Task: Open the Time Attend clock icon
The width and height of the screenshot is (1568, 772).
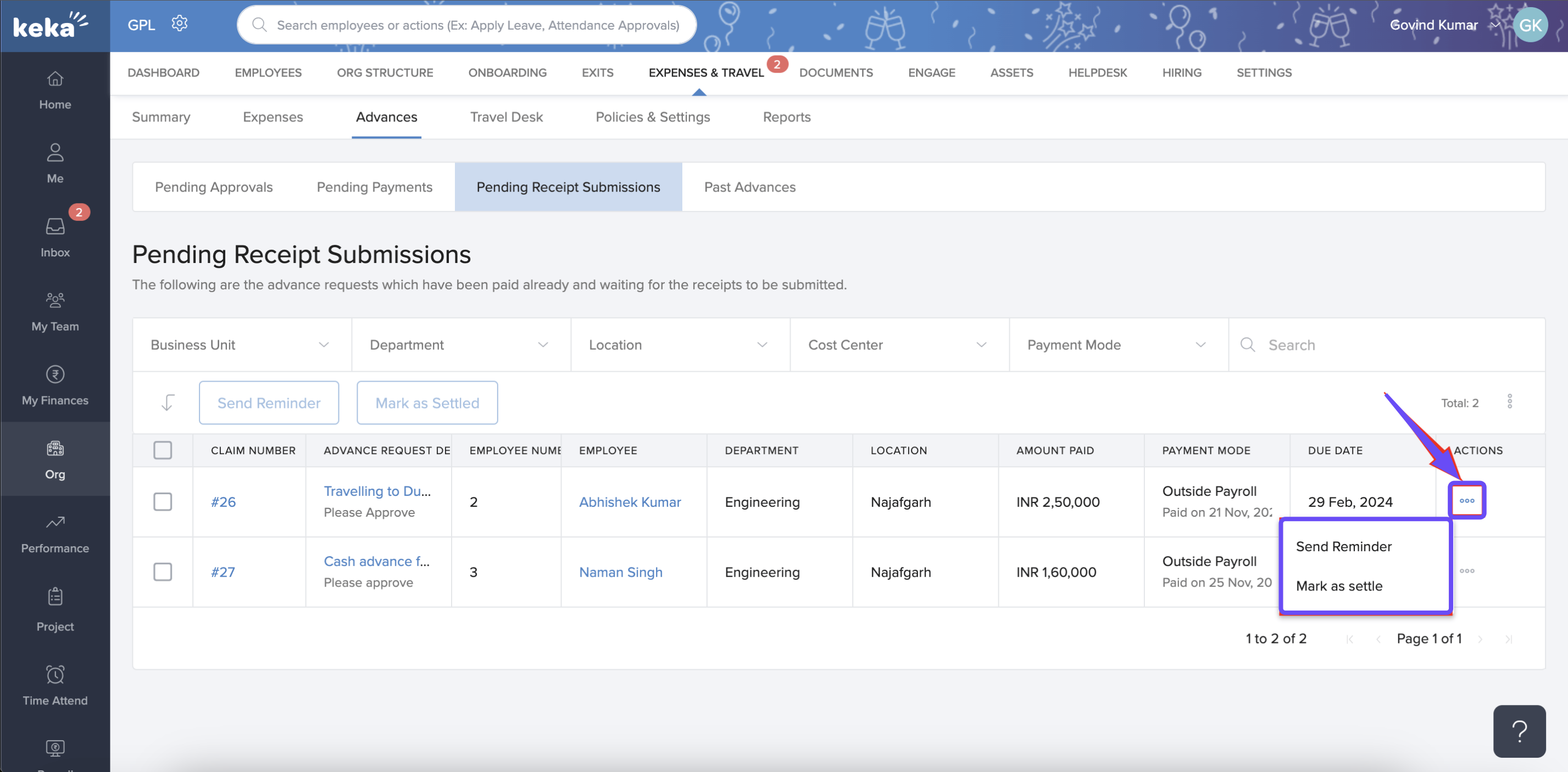Action: coord(55,675)
